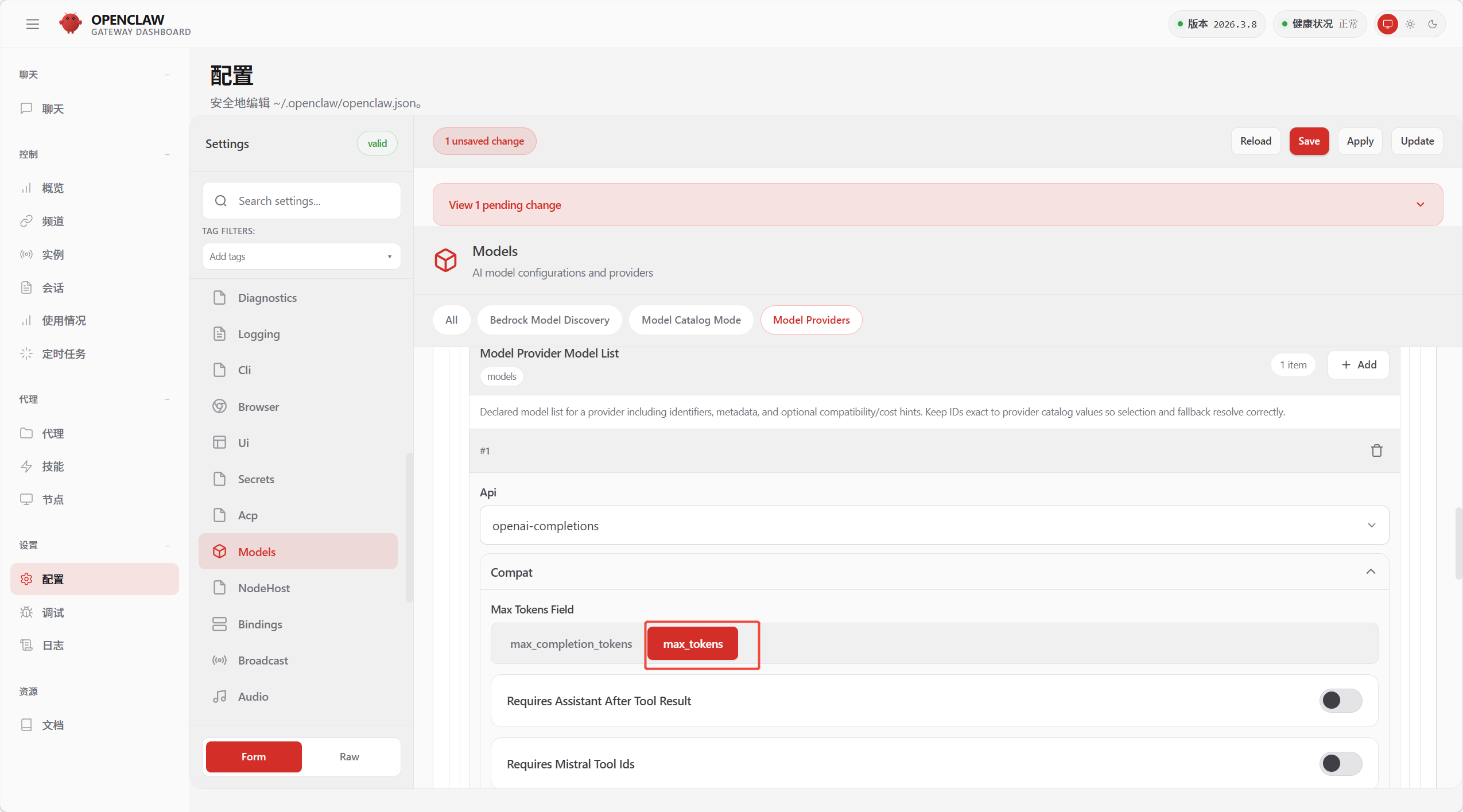1463x812 pixels.
Task: Switch to Raw editor mode
Action: point(349,757)
